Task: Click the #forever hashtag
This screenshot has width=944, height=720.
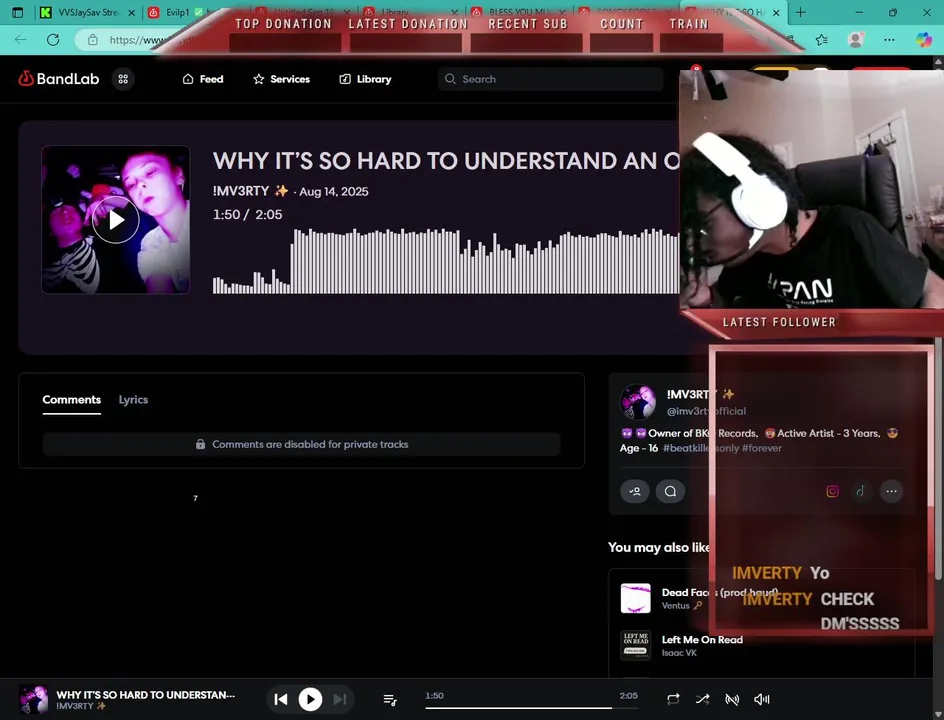Action: [x=762, y=448]
